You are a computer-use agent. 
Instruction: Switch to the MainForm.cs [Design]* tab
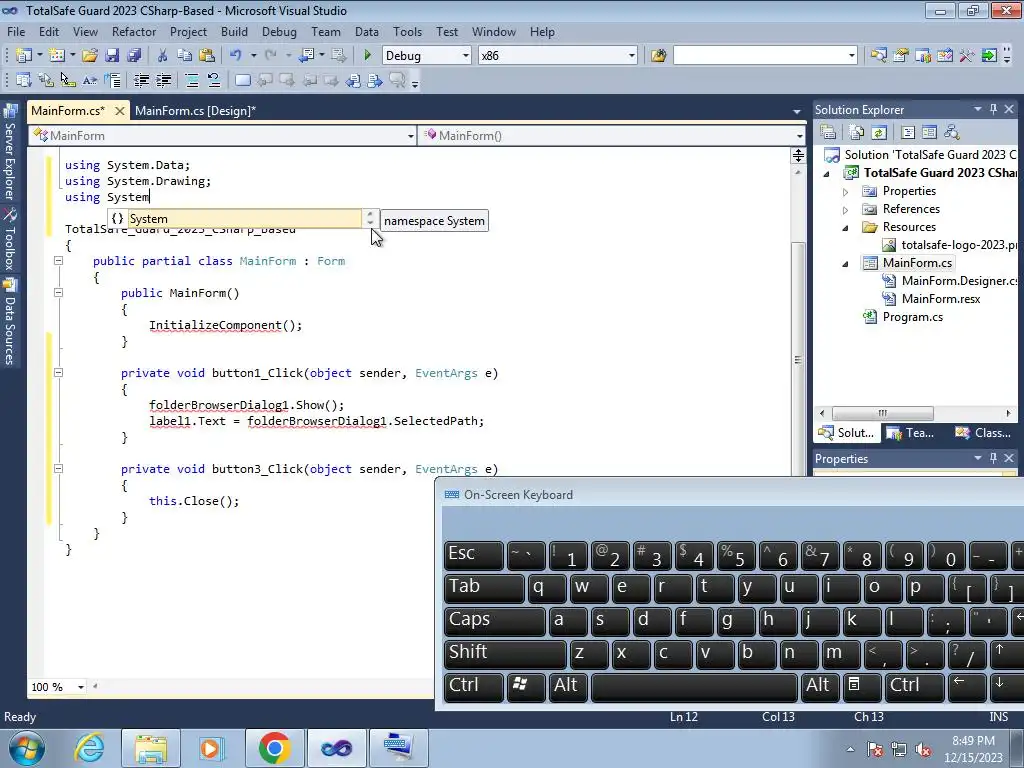coord(195,110)
